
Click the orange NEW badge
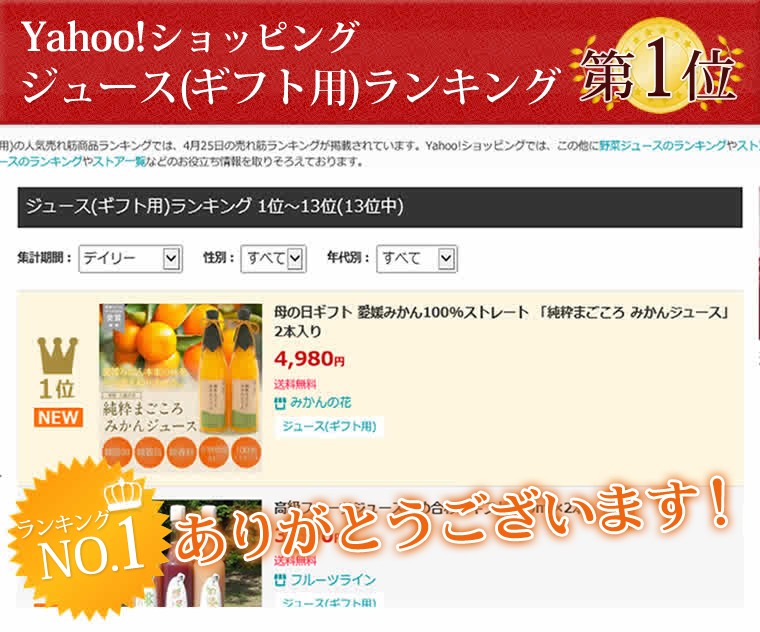coord(58,418)
